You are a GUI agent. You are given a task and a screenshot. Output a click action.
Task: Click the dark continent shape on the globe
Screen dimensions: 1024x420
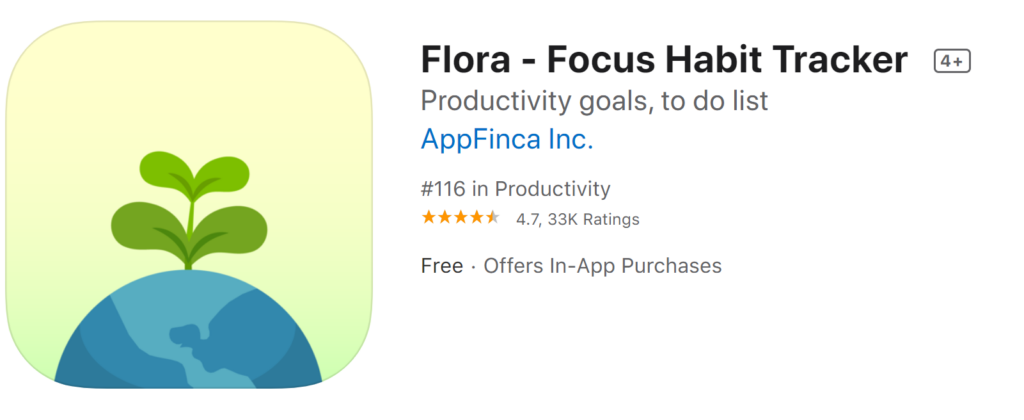pyautogui.click(x=189, y=341)
